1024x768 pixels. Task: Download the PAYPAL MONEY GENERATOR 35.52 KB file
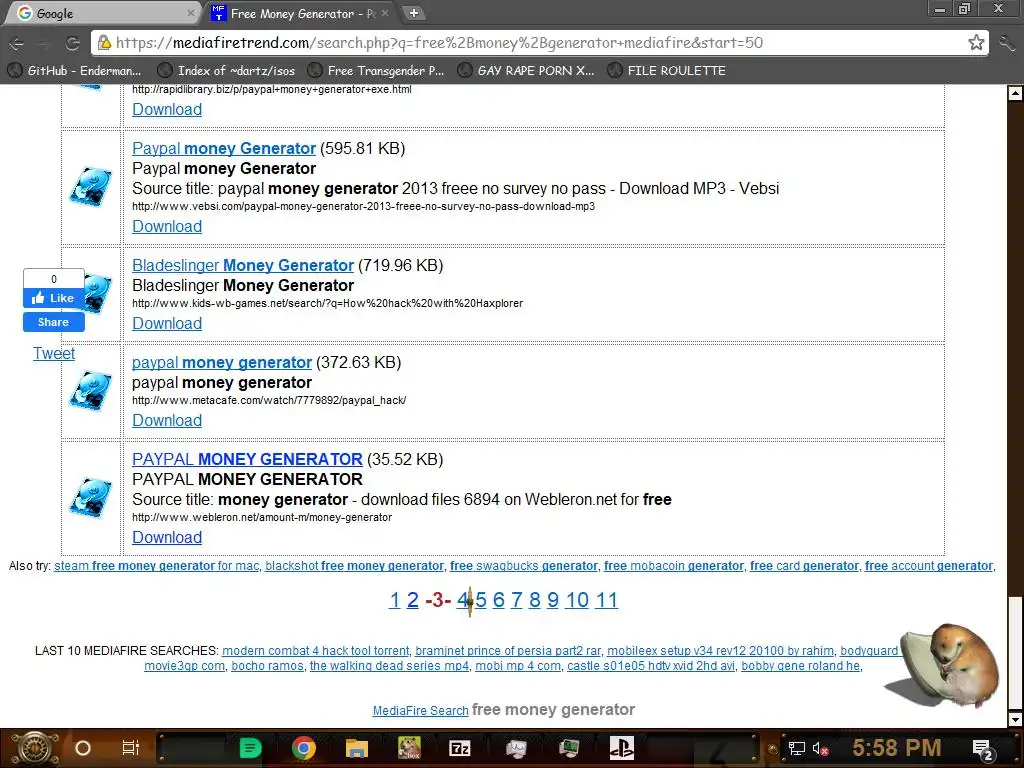pos(167,537)
